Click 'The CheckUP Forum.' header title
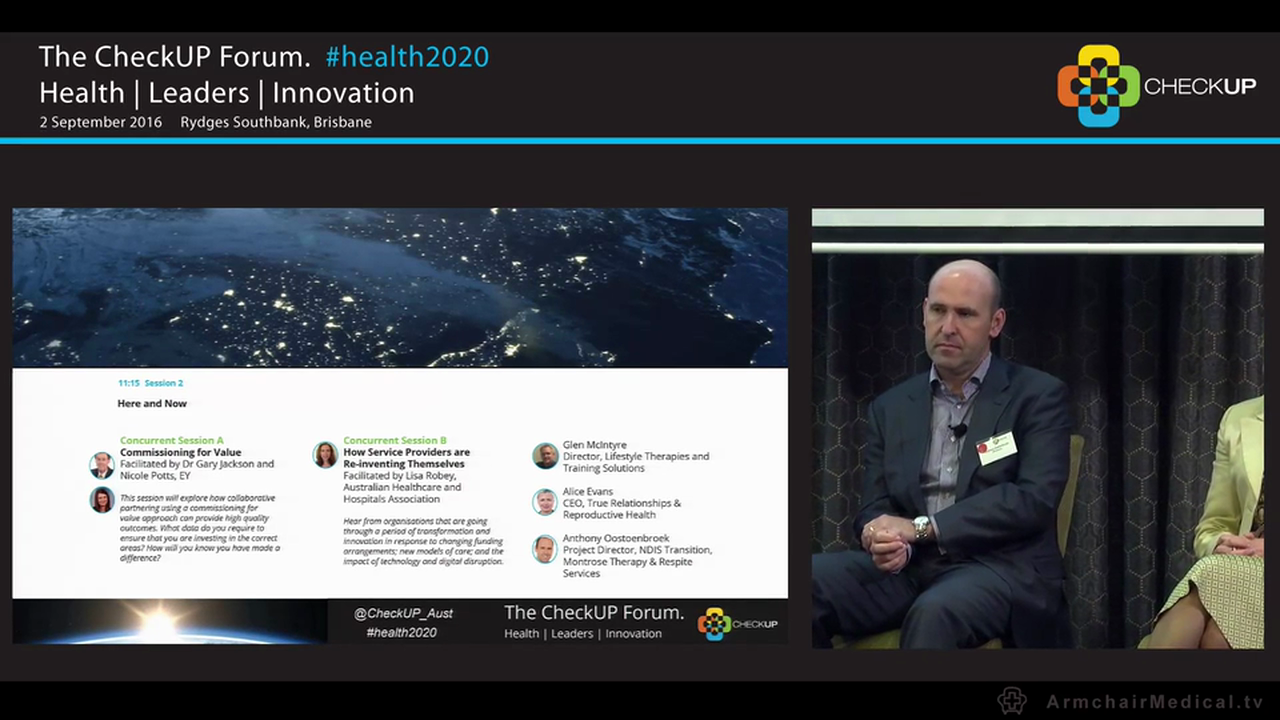The width and height of the screenshot is (1280, 720). (x=175, y=57)
